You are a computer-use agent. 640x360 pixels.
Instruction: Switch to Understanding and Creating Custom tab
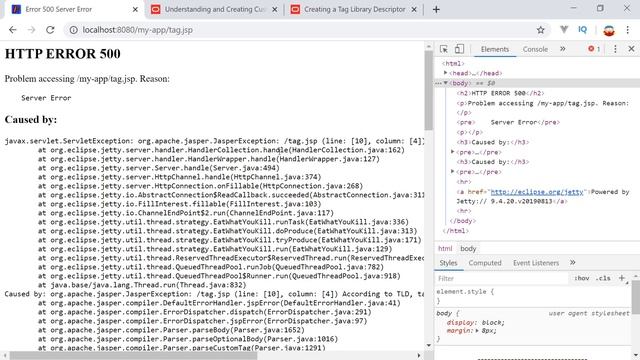pos(214,9)
